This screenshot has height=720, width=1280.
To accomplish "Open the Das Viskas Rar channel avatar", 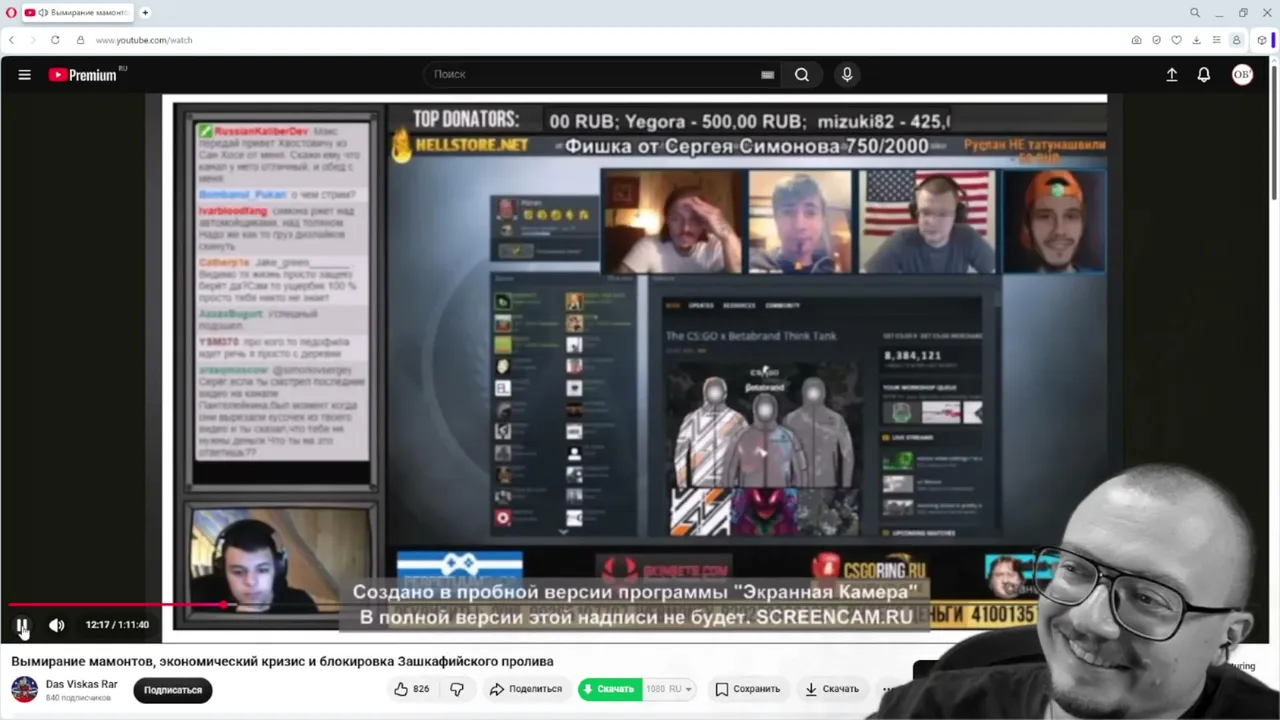I will (24, 689).
